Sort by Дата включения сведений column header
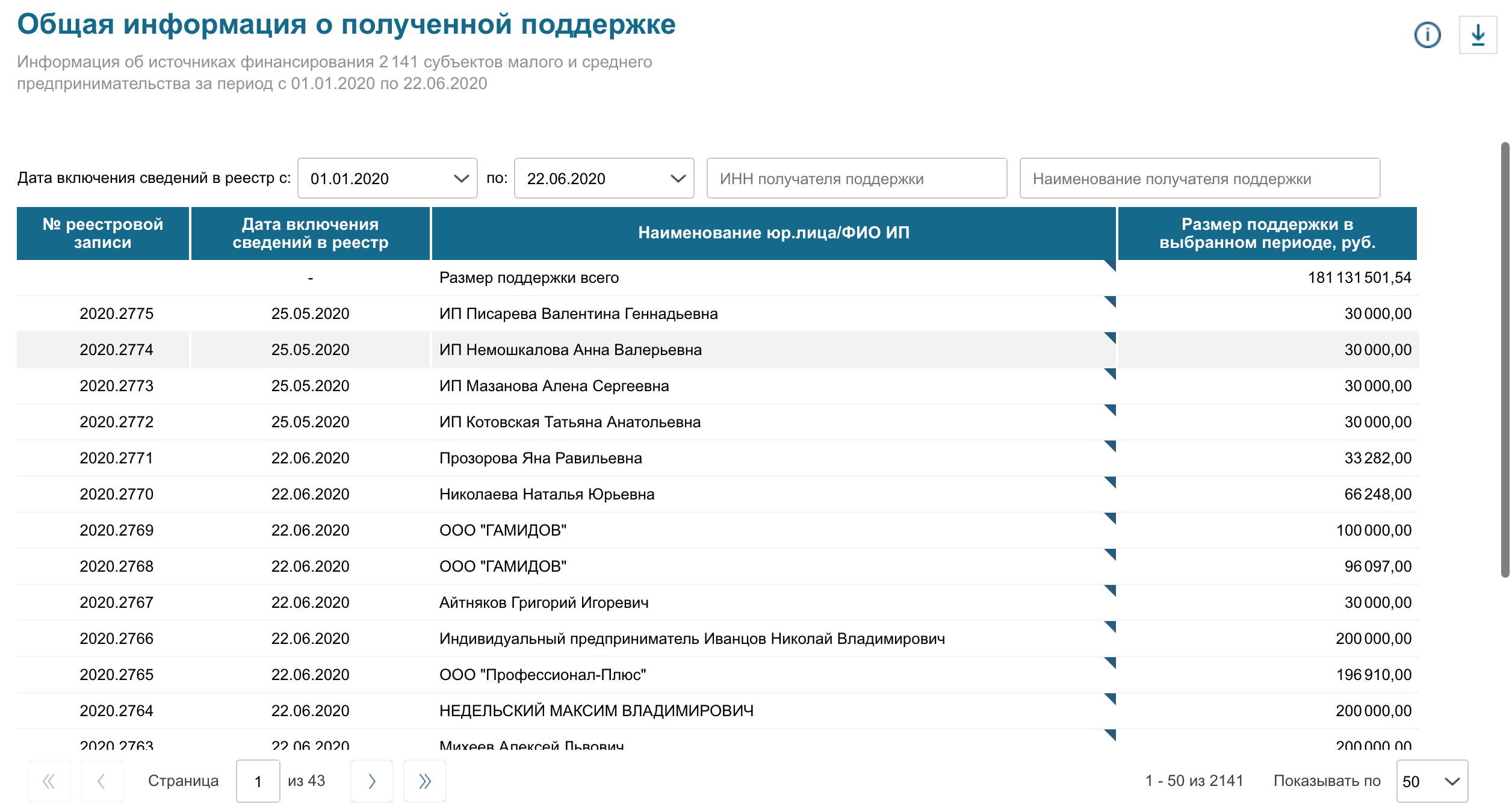Image resolution: width=1512 pixels, height=804 pixels. [311, 233]
